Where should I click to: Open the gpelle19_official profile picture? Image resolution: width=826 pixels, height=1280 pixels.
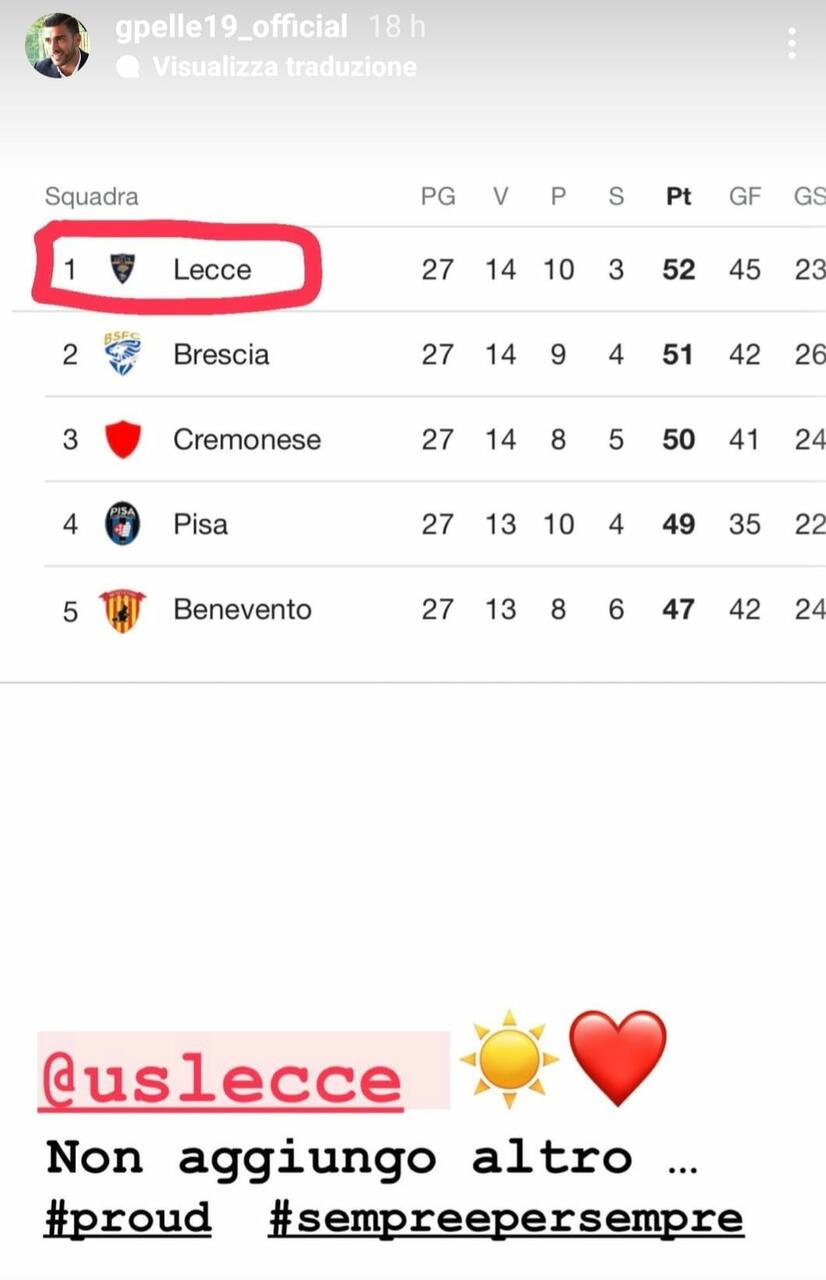[x=57, y=46]
